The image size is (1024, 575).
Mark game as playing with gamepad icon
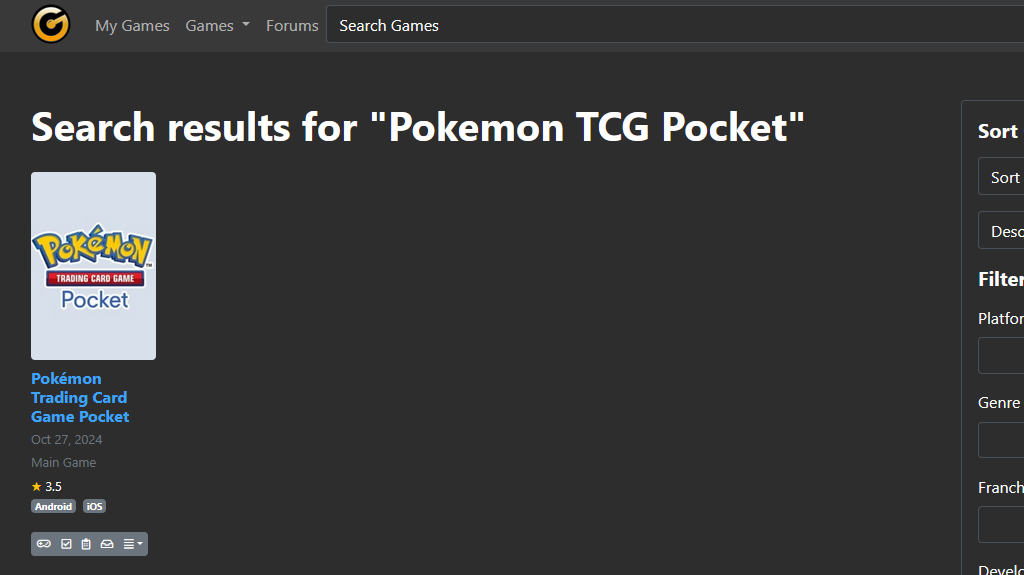coord(44,544)
